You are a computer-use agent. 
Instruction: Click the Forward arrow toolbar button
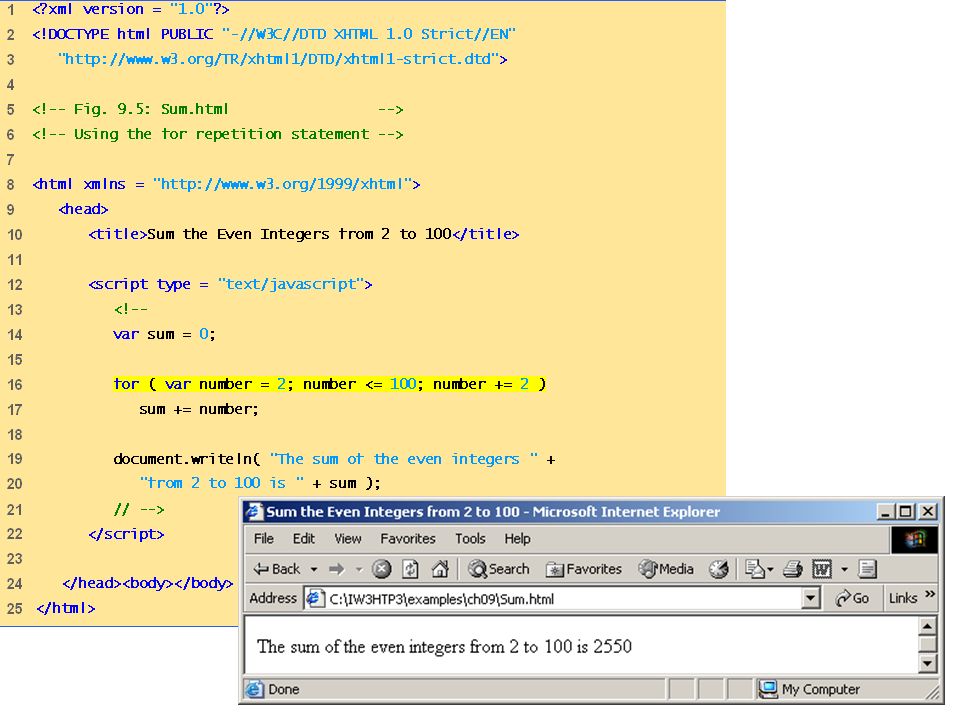[x=337, y=569]
